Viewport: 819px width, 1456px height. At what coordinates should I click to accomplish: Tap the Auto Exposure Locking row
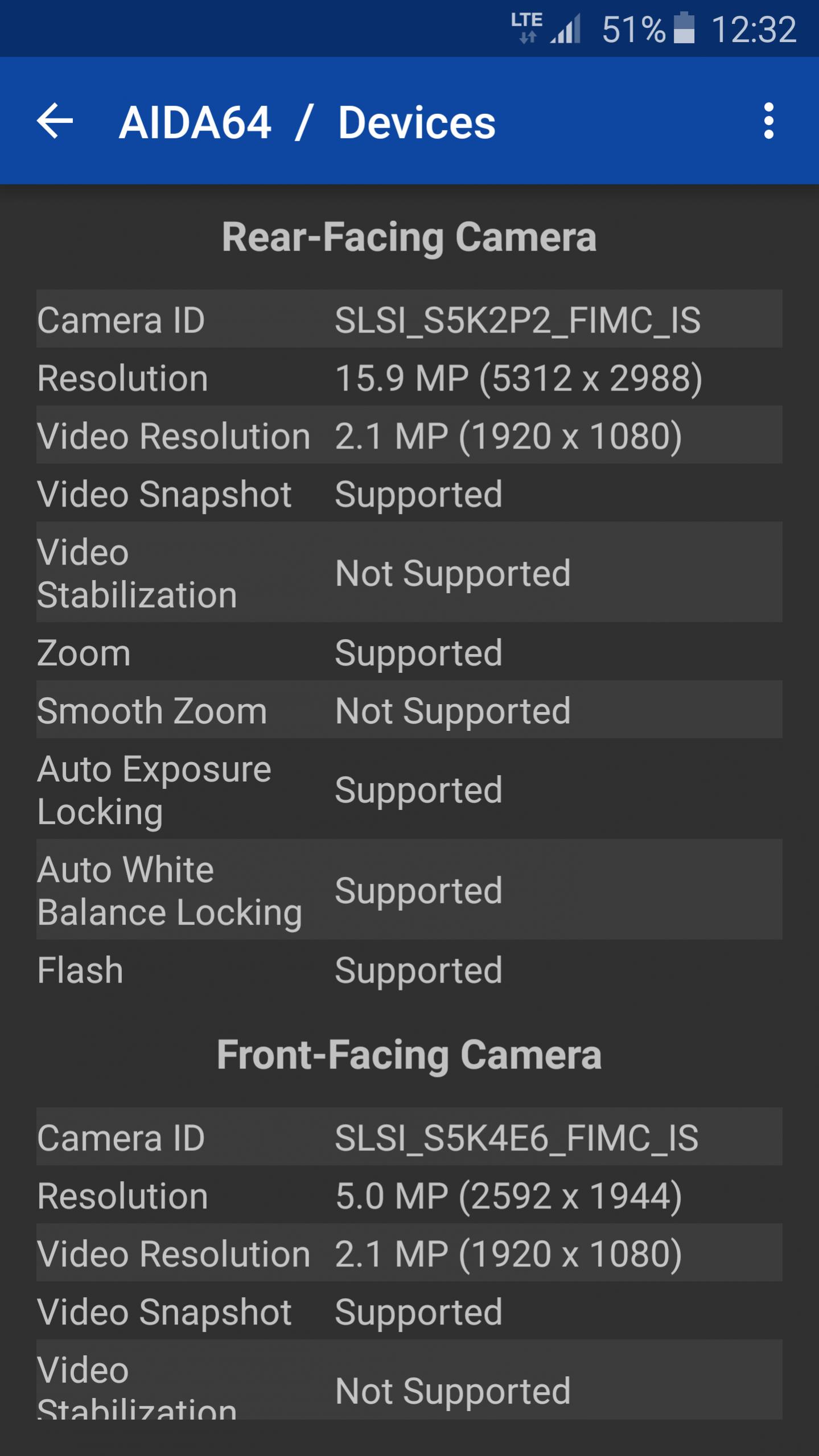coord(409,789)
